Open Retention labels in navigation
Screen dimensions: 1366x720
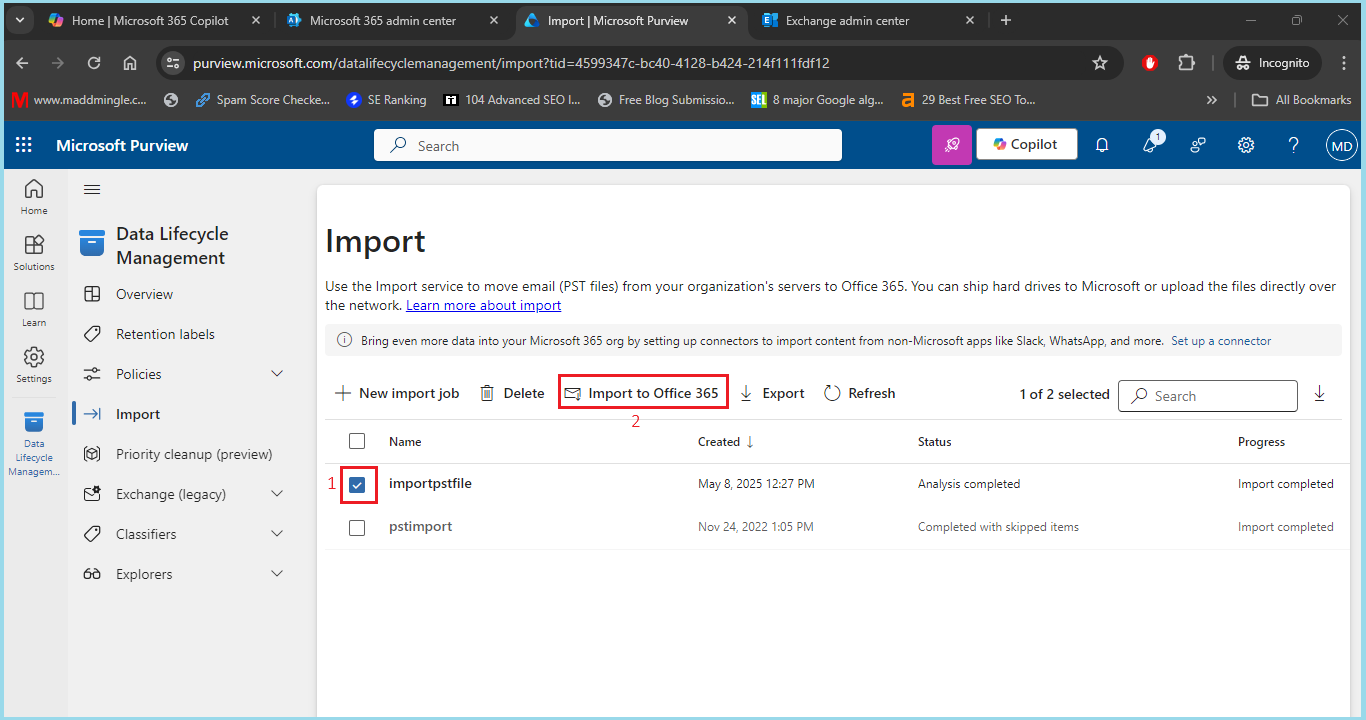(x=165, y=334)
